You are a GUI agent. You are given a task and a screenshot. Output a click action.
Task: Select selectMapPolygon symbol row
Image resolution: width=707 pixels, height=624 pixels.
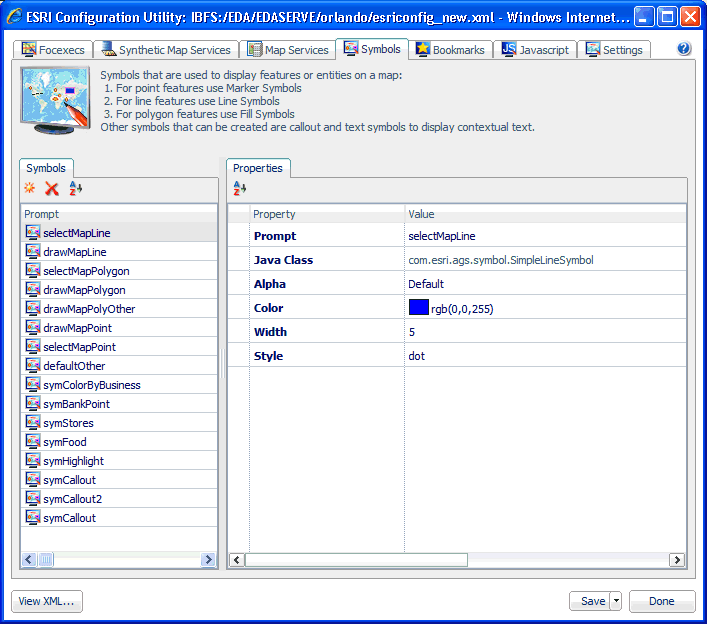[x=119, y=271]
